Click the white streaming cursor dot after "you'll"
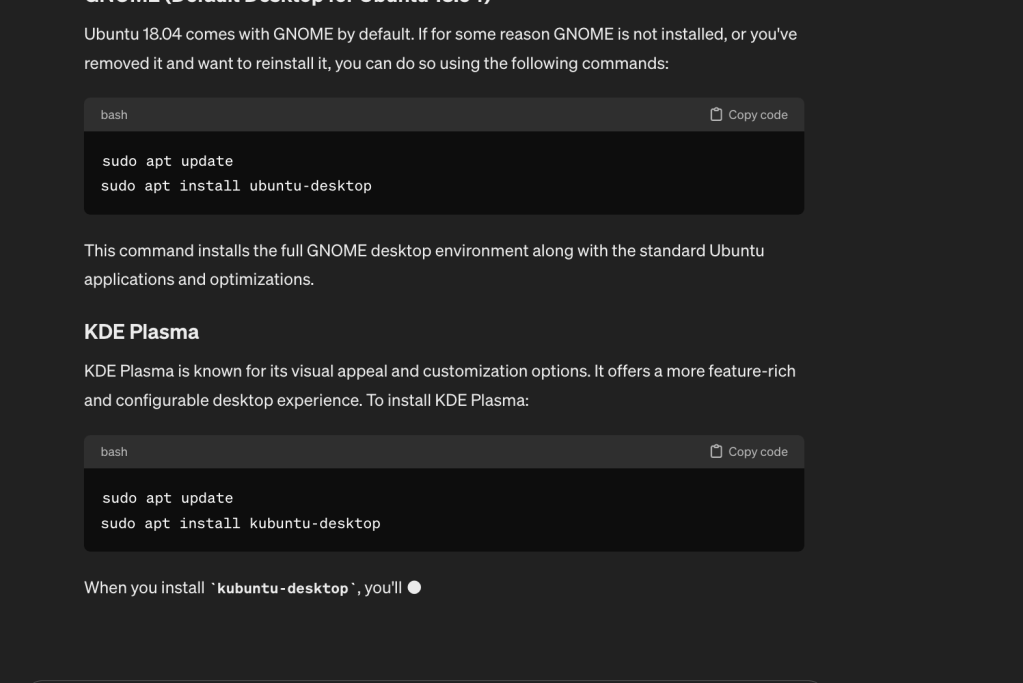 tap(414, 588)
